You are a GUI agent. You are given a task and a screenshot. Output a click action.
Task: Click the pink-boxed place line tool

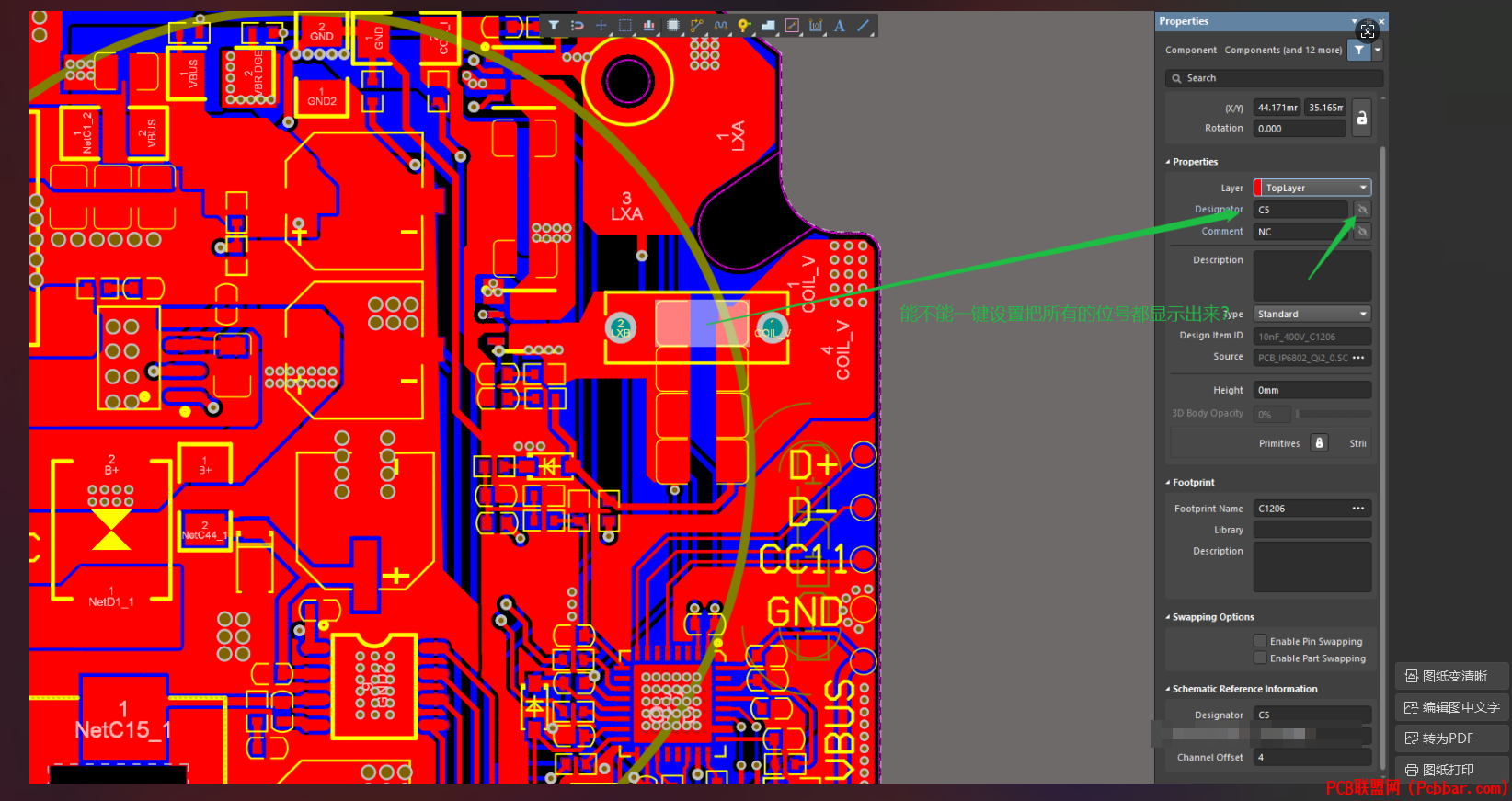point(792,26)
